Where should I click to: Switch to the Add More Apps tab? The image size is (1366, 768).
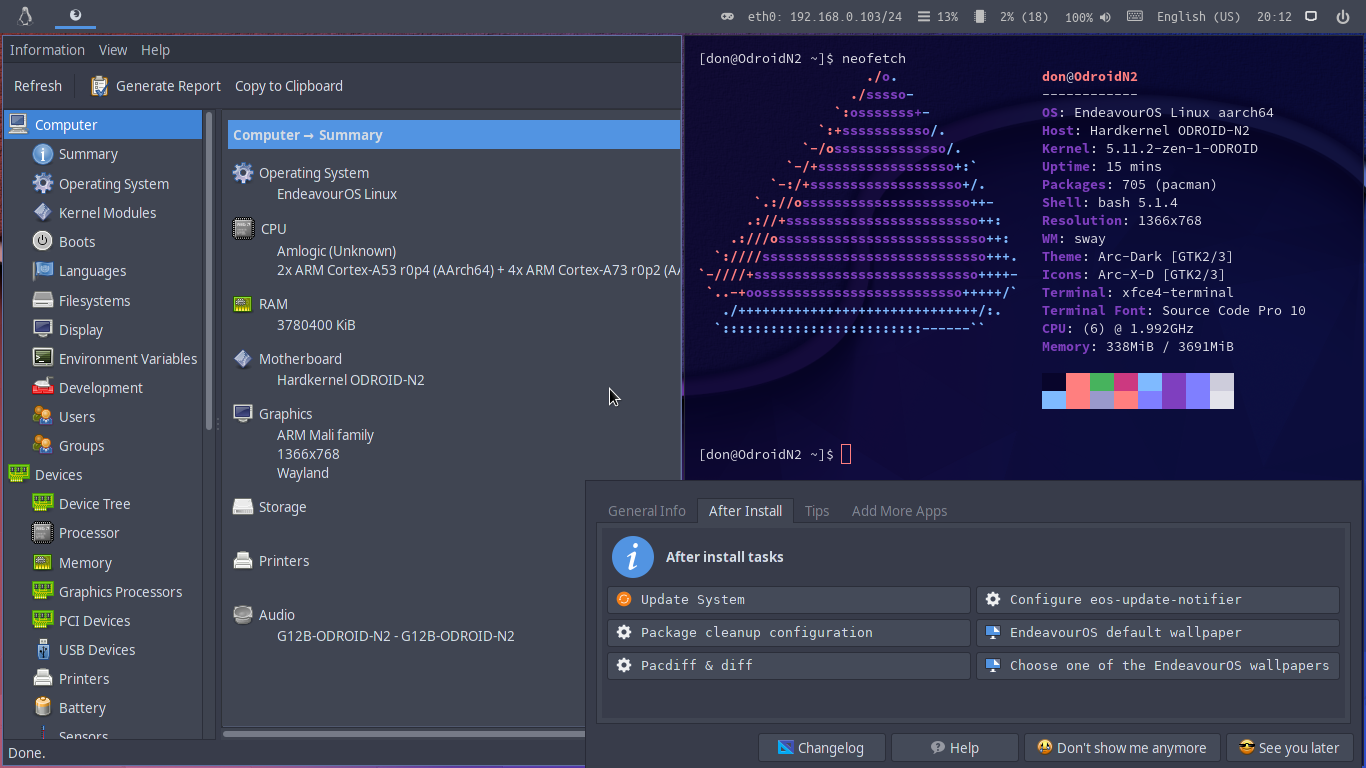[899, 510]
